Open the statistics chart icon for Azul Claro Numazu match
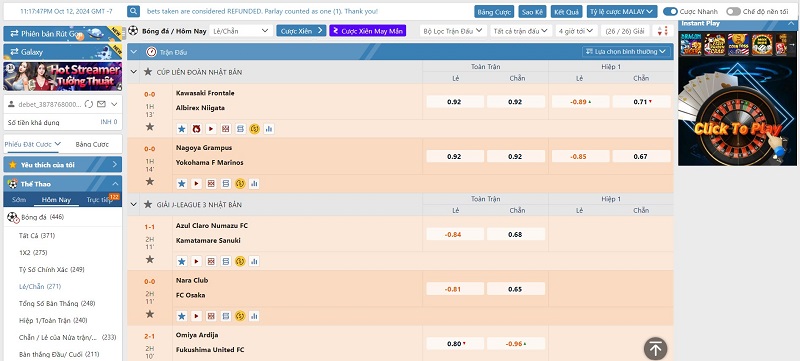 pos(254,262)
